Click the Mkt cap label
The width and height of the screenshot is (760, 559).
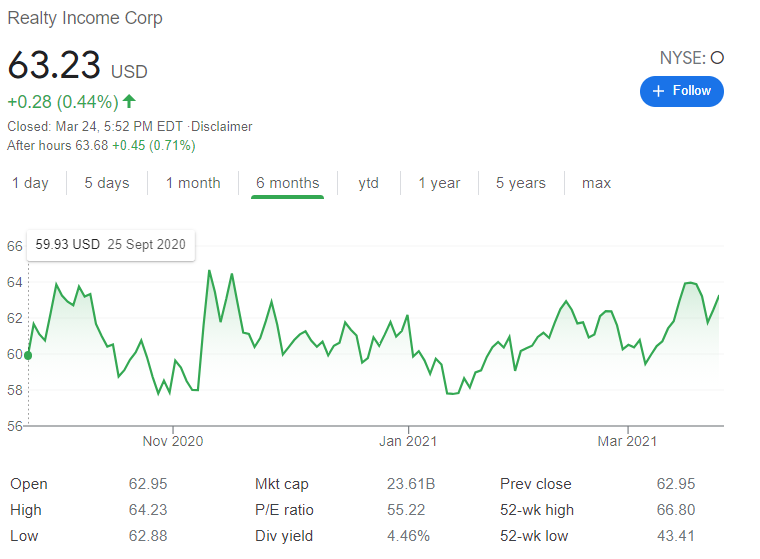[x=282, y=484]
